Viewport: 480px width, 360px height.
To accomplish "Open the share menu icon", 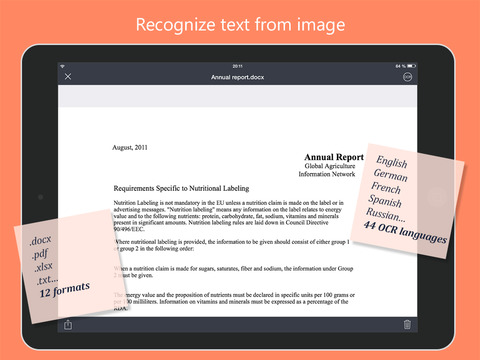I will coord(68,324).
